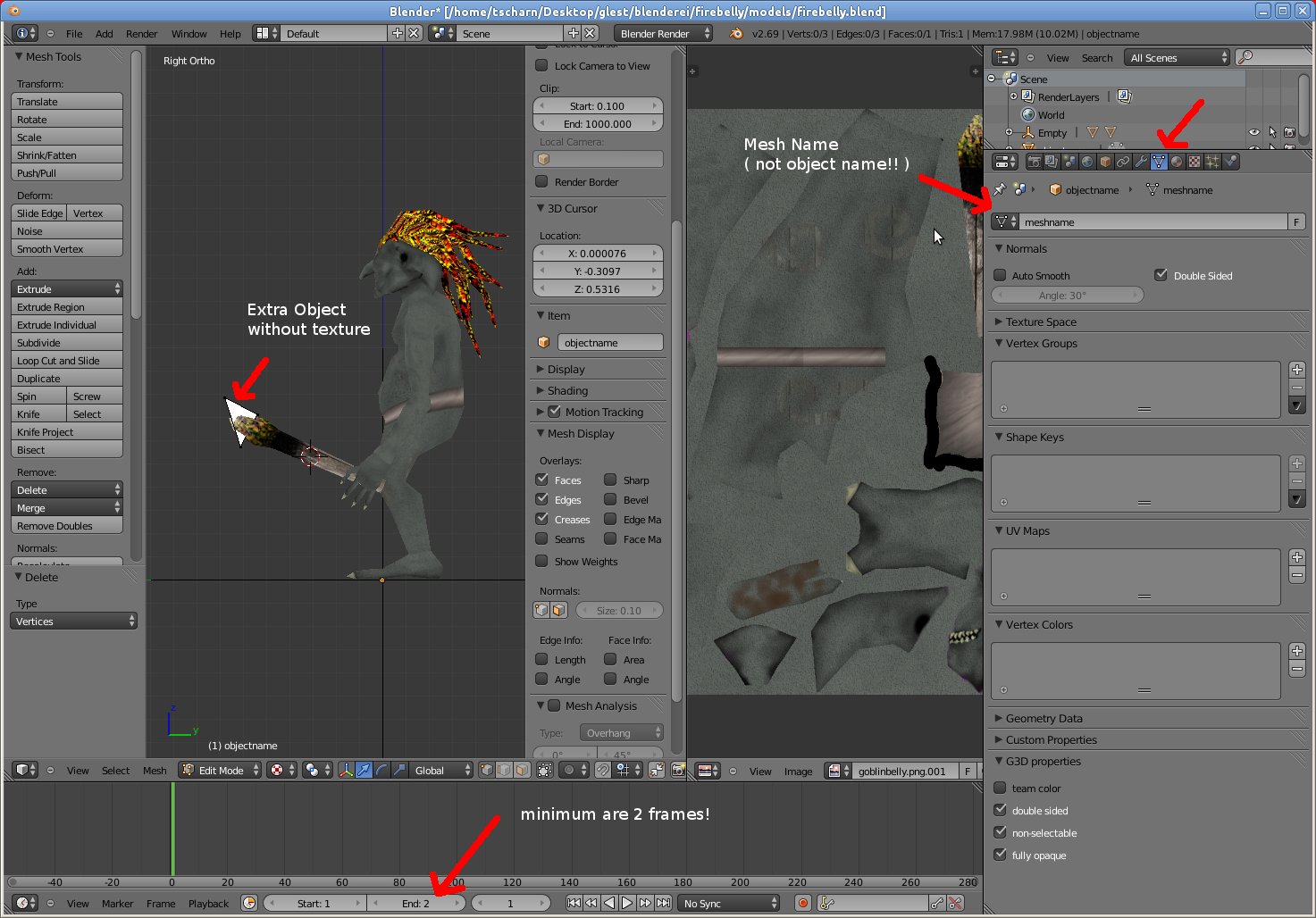Open the Material properties sphere icon
This screenshot has height=918, width=1316.
(1177, 162)
